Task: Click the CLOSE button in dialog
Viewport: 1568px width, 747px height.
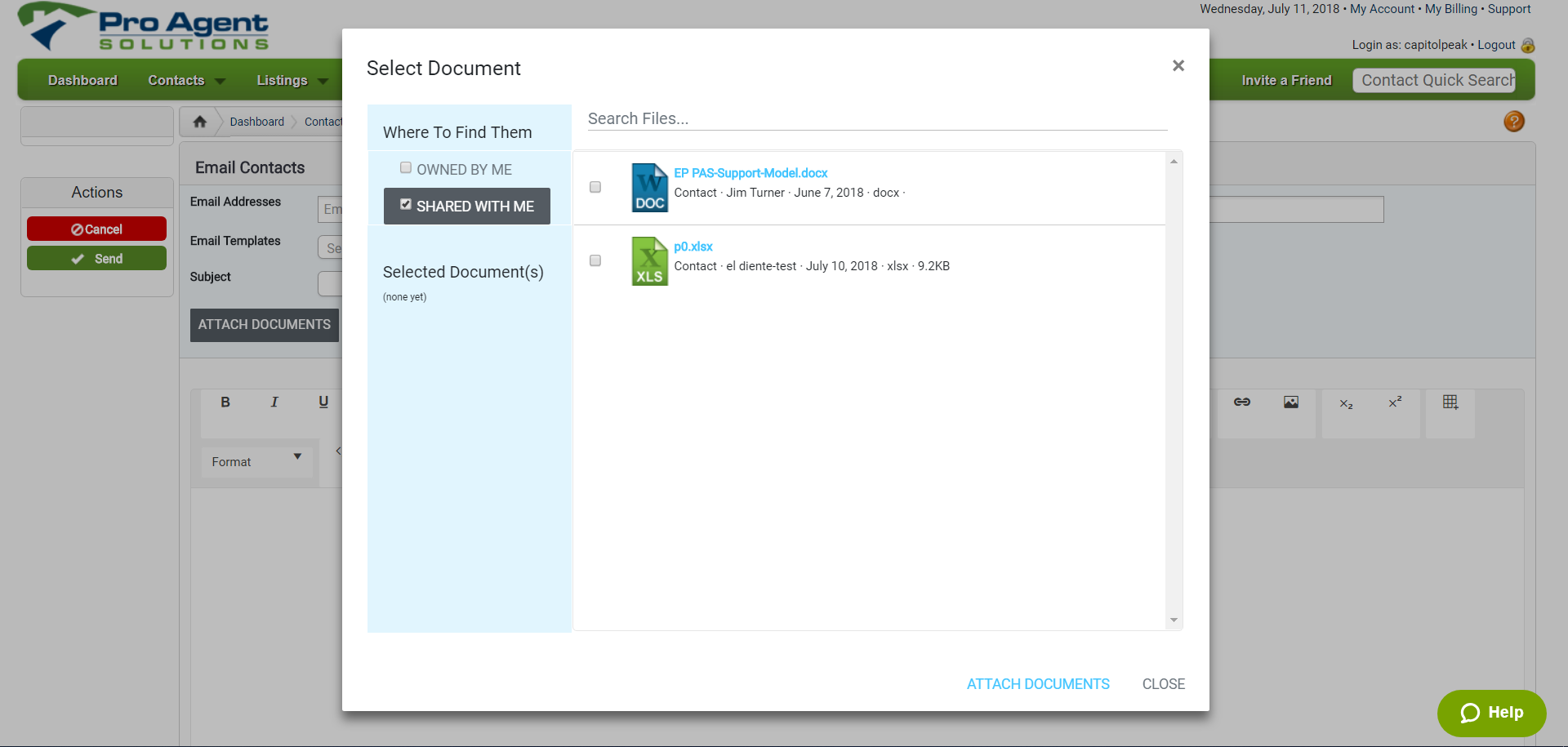Action: point(1164,684)
